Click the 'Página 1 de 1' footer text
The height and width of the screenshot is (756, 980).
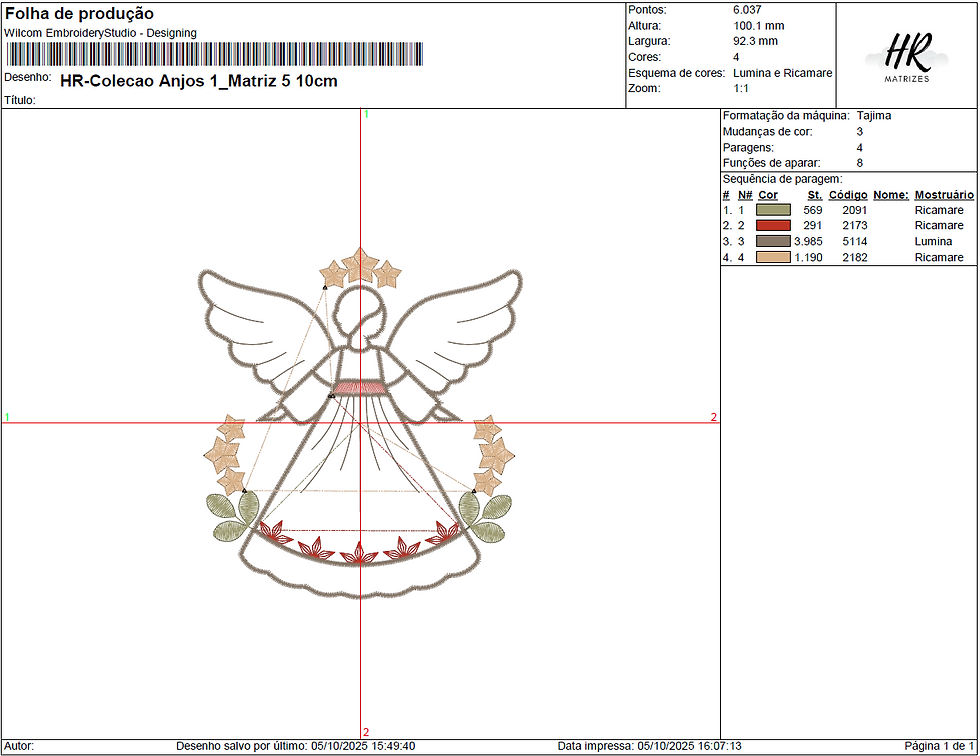pyautogui.click(x=939, y=746)
